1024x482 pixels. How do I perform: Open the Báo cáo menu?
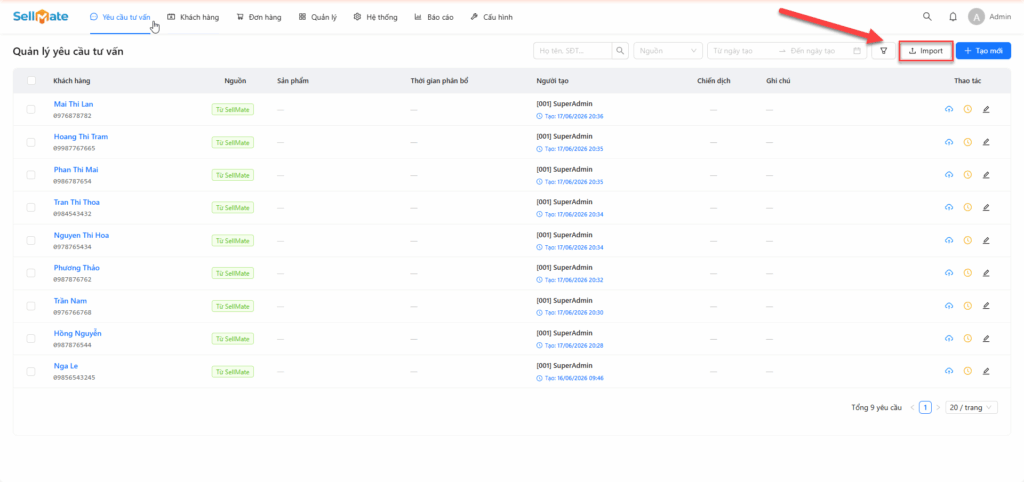pos(434,17)
